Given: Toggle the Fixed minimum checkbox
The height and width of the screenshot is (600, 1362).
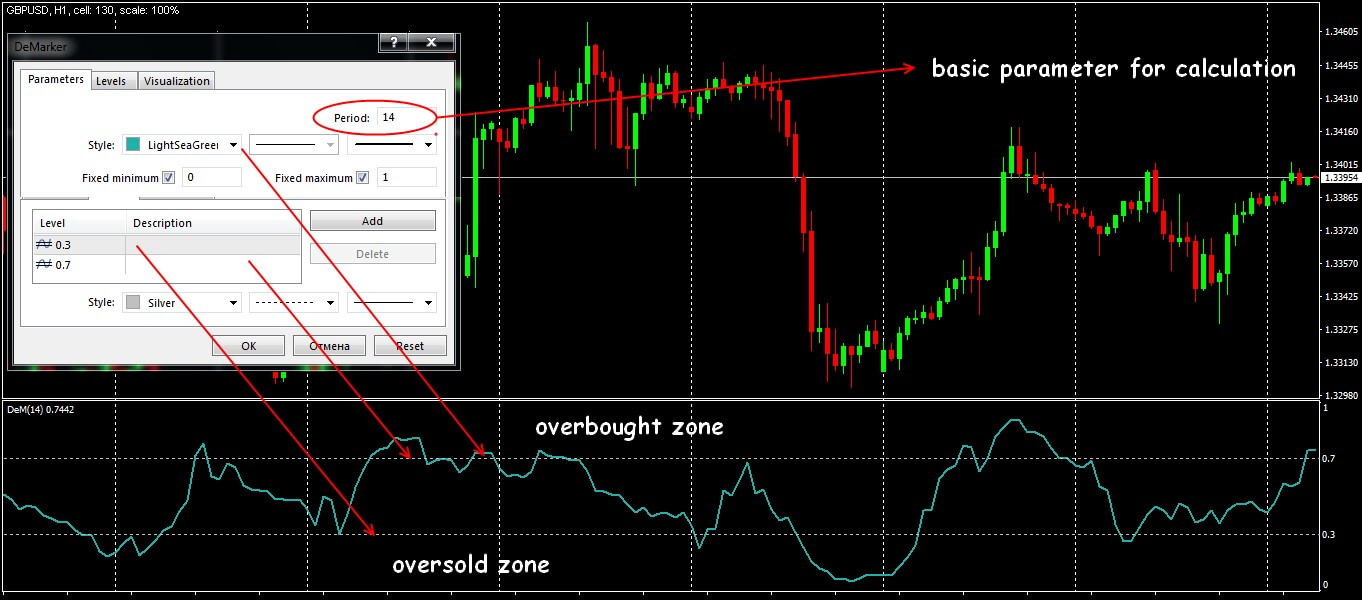Looking at the screenshot, I should click(x=168, y=178).
